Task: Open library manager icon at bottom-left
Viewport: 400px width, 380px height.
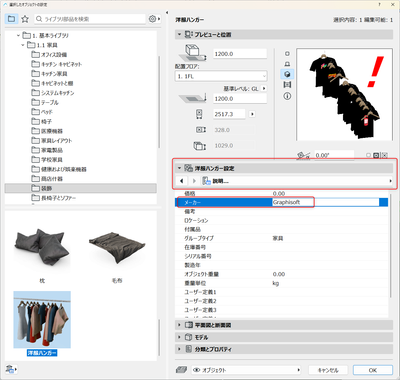Action: point(11,369)
